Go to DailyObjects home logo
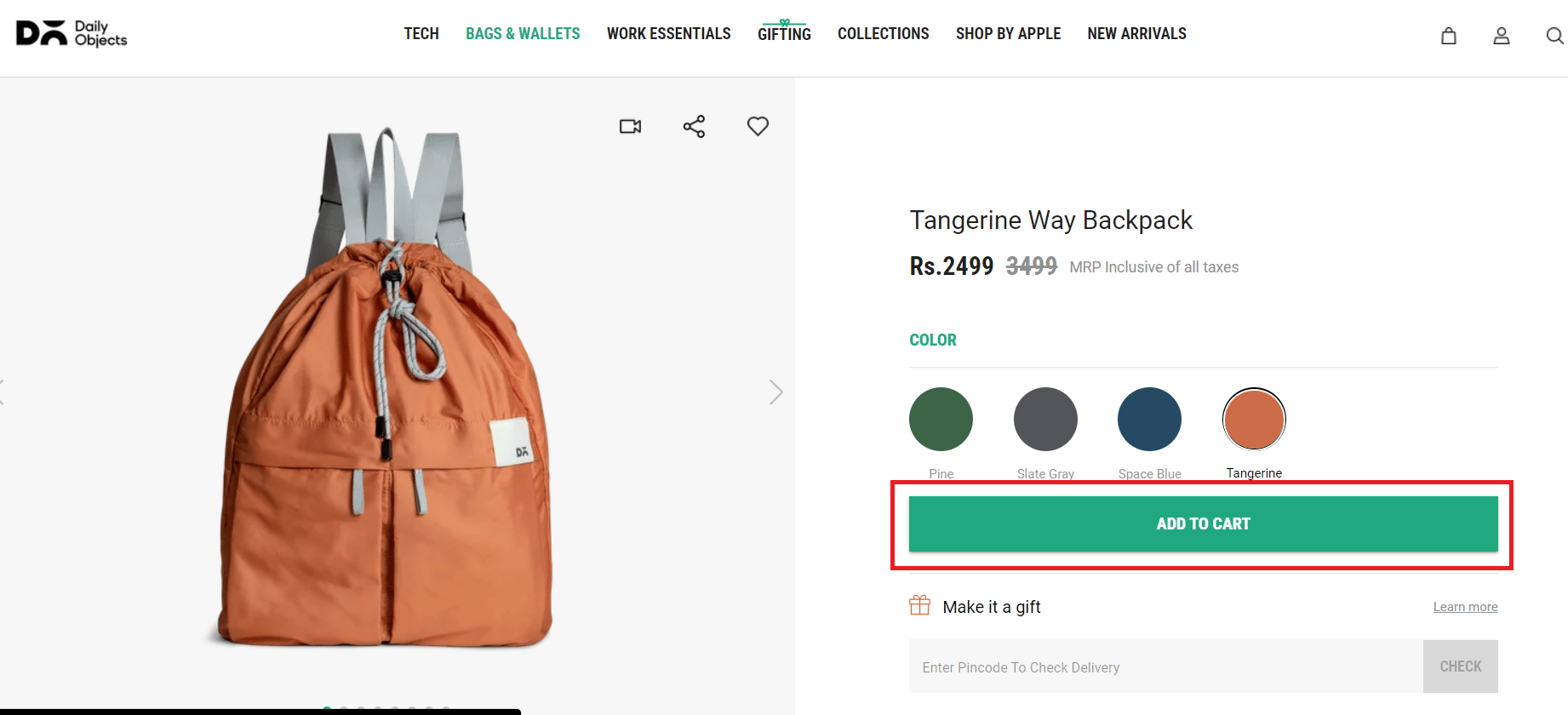Screen dimensions: 1568x715 [x=72, y=33]
